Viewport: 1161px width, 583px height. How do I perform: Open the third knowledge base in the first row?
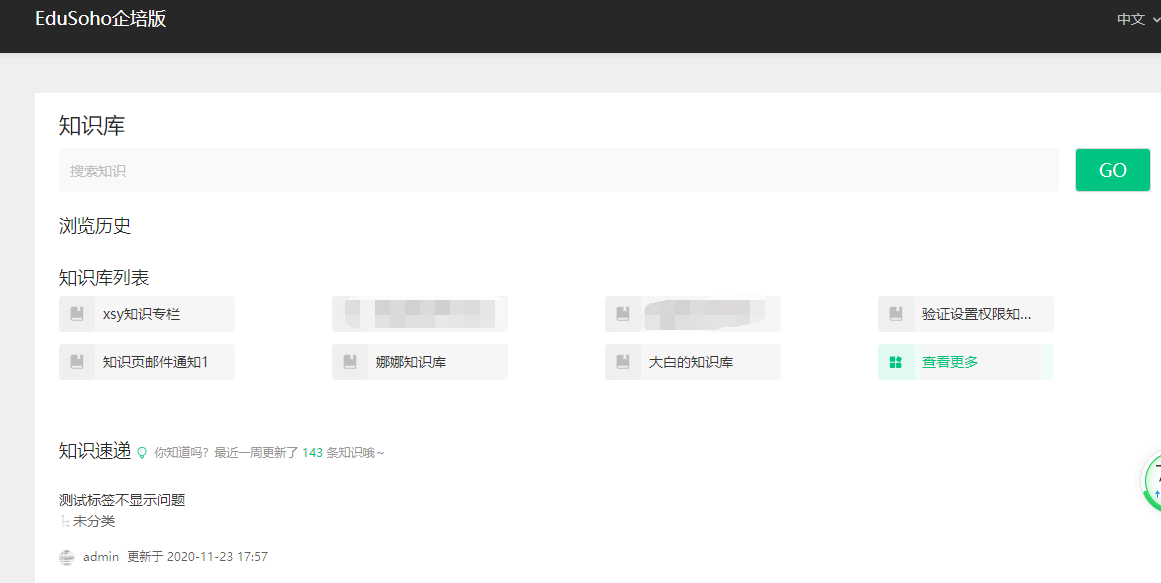tap(693, 314)
